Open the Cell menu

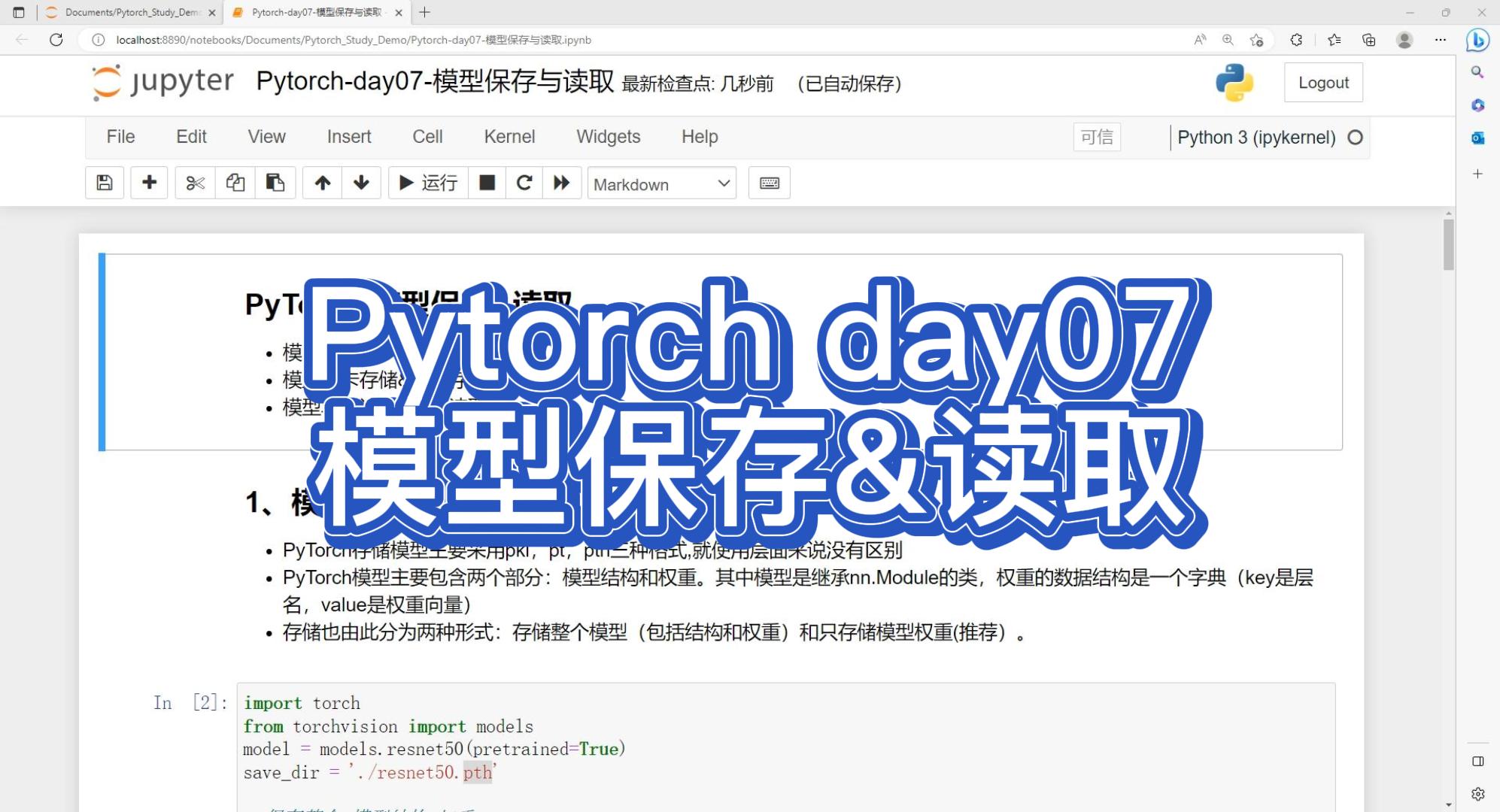tap(427, 137)
